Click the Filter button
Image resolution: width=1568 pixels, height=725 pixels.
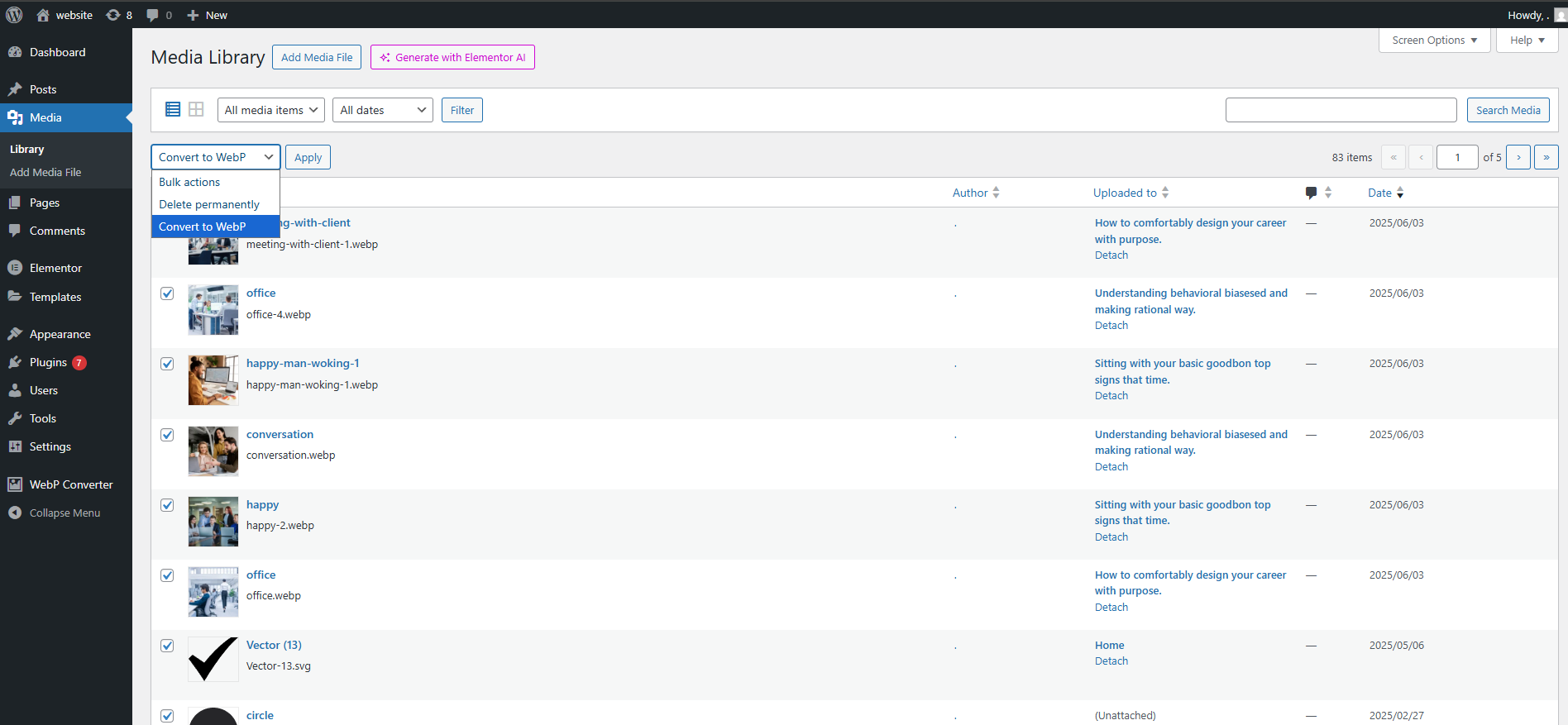(462, 110)
